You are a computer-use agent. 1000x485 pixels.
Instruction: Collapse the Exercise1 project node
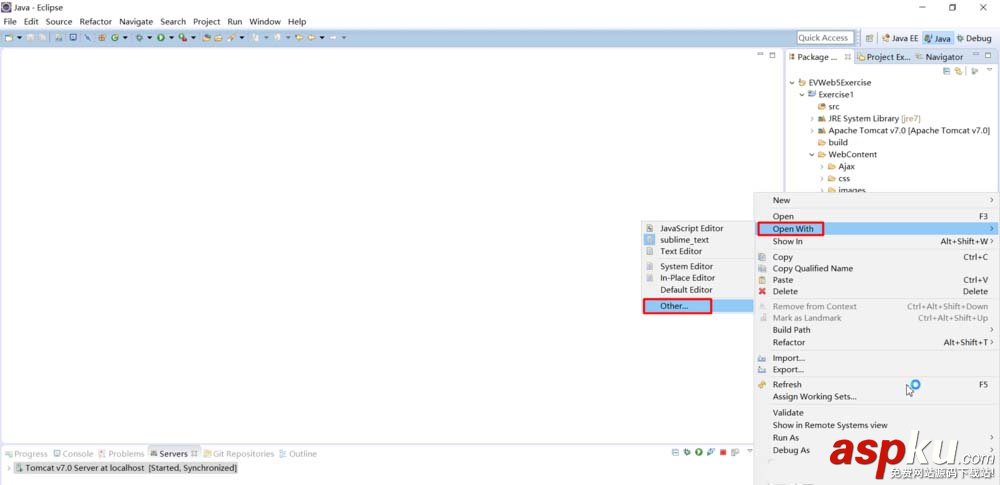pos(802,94)
